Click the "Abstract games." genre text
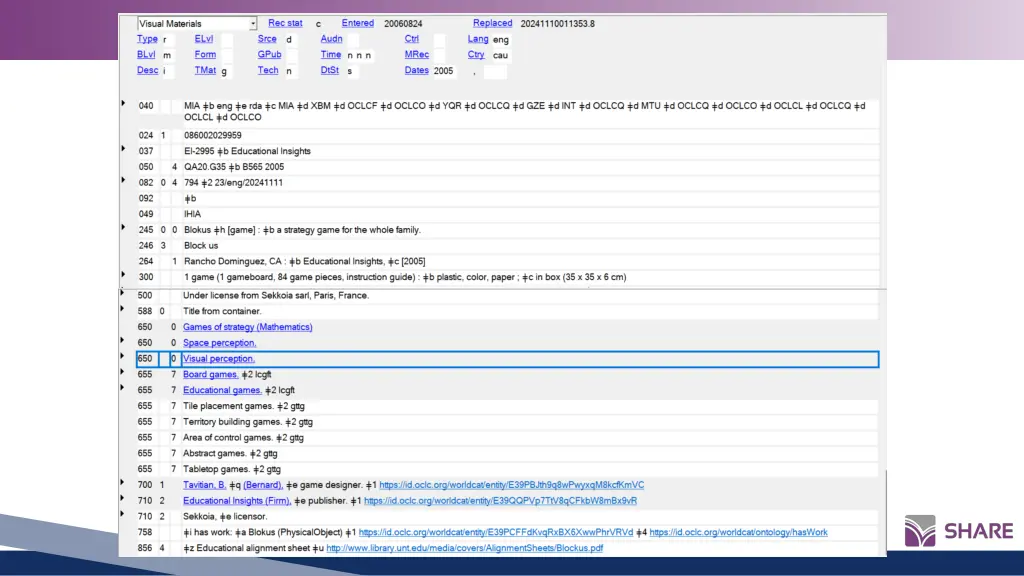Screen dimensions: 1024x576 [215, 453]
